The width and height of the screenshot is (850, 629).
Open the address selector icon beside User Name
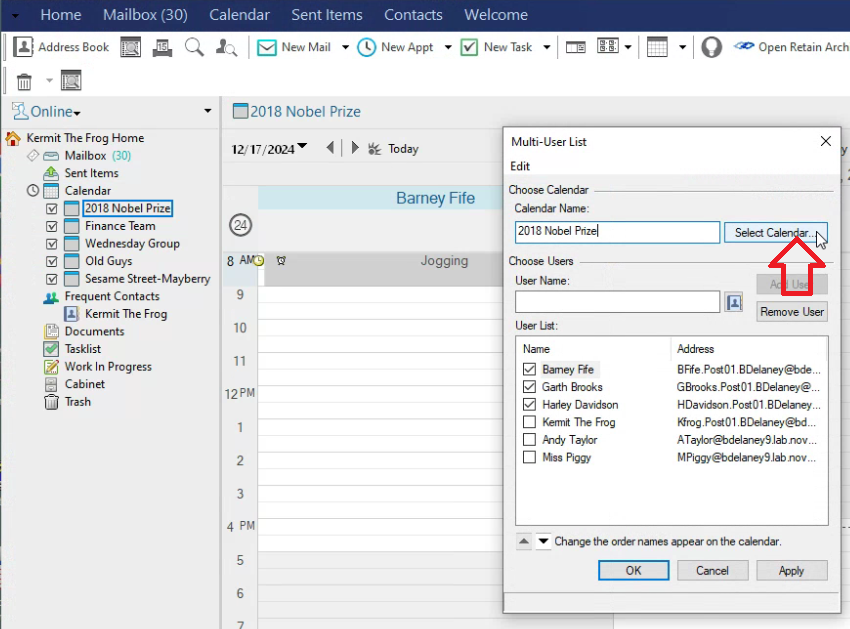click(x=733, y=303)
